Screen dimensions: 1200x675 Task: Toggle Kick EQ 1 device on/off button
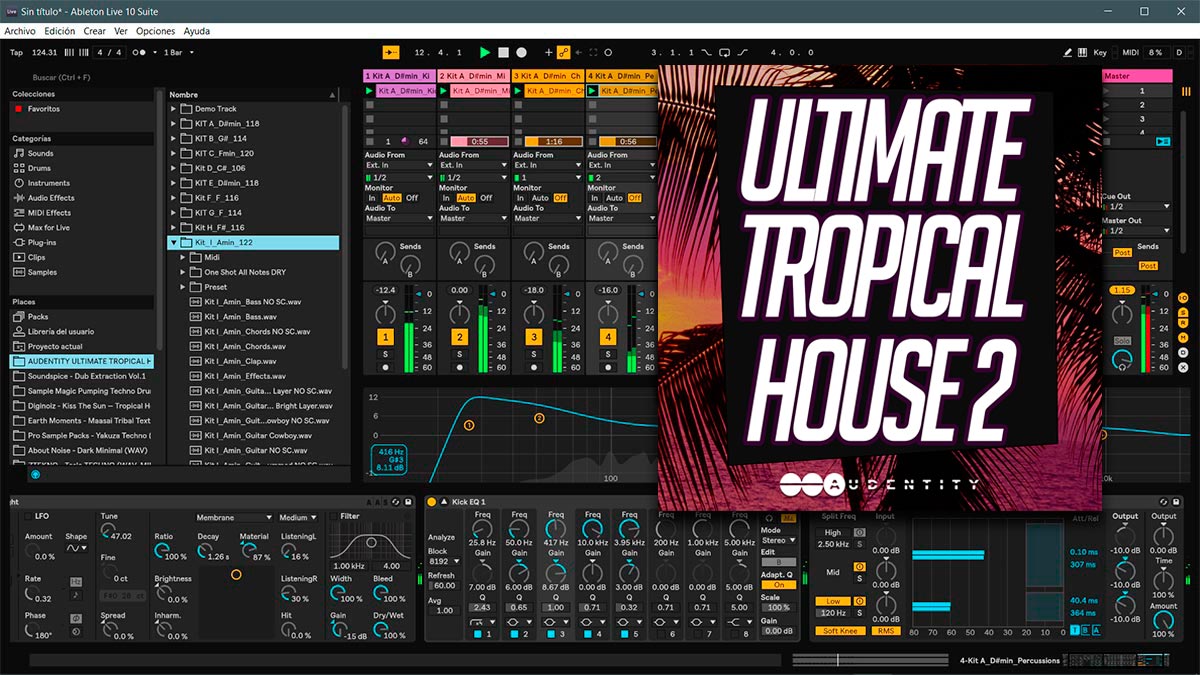pos(432,501)
